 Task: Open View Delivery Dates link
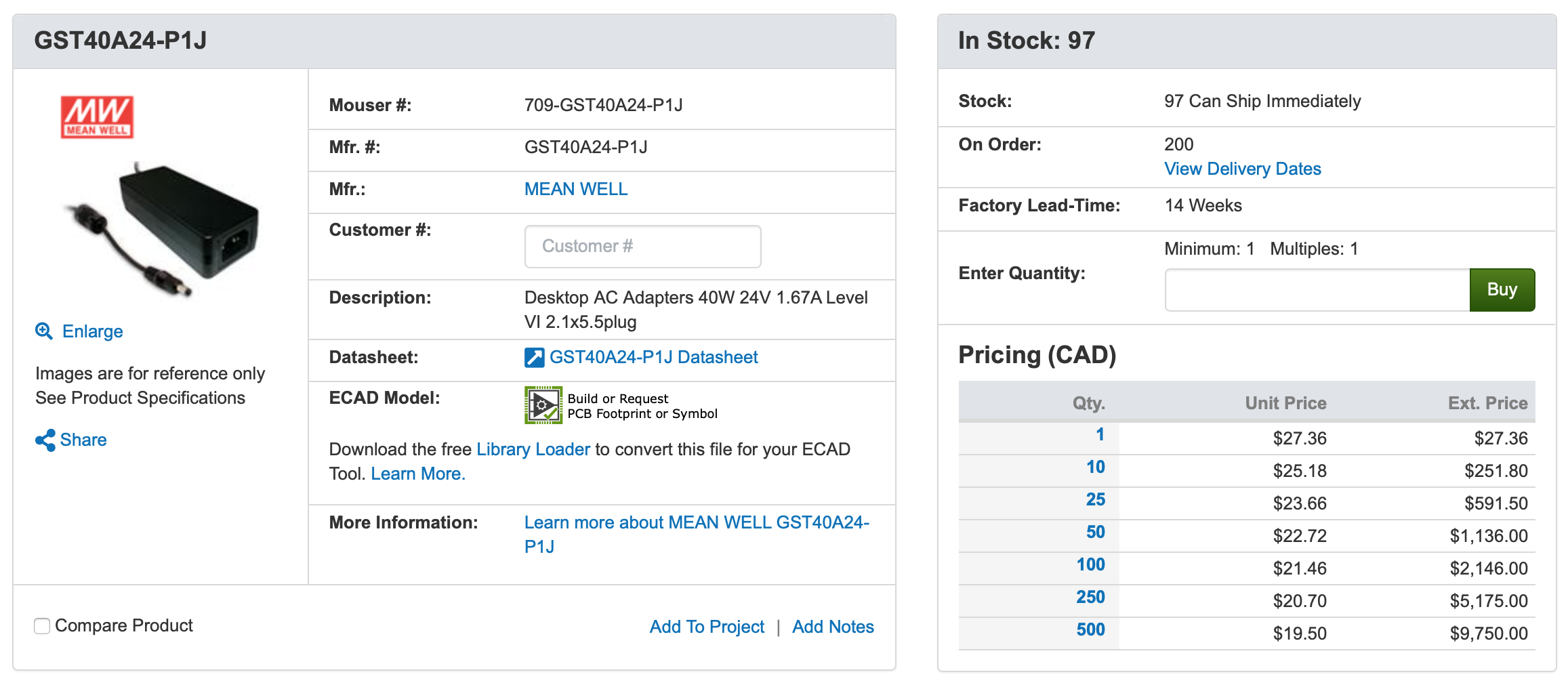[1242, 169]
